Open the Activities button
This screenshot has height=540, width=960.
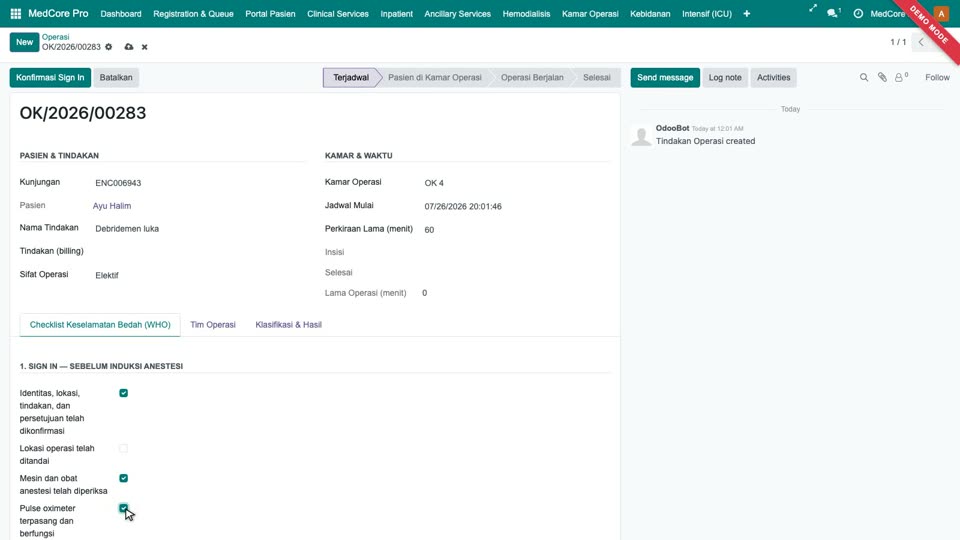click(773, 77)
